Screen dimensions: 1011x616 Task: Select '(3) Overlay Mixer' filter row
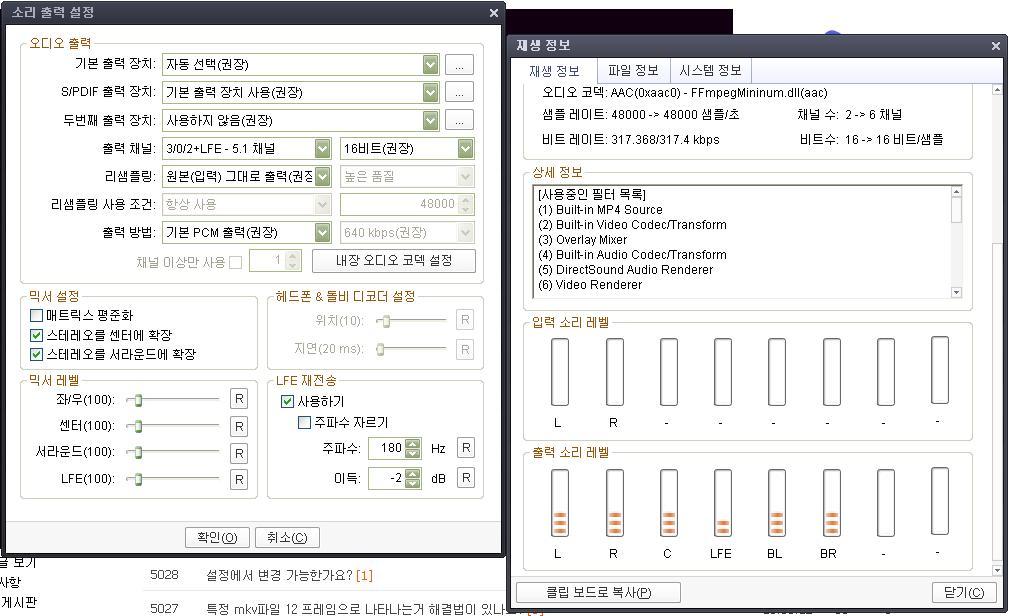pos(582,239)
